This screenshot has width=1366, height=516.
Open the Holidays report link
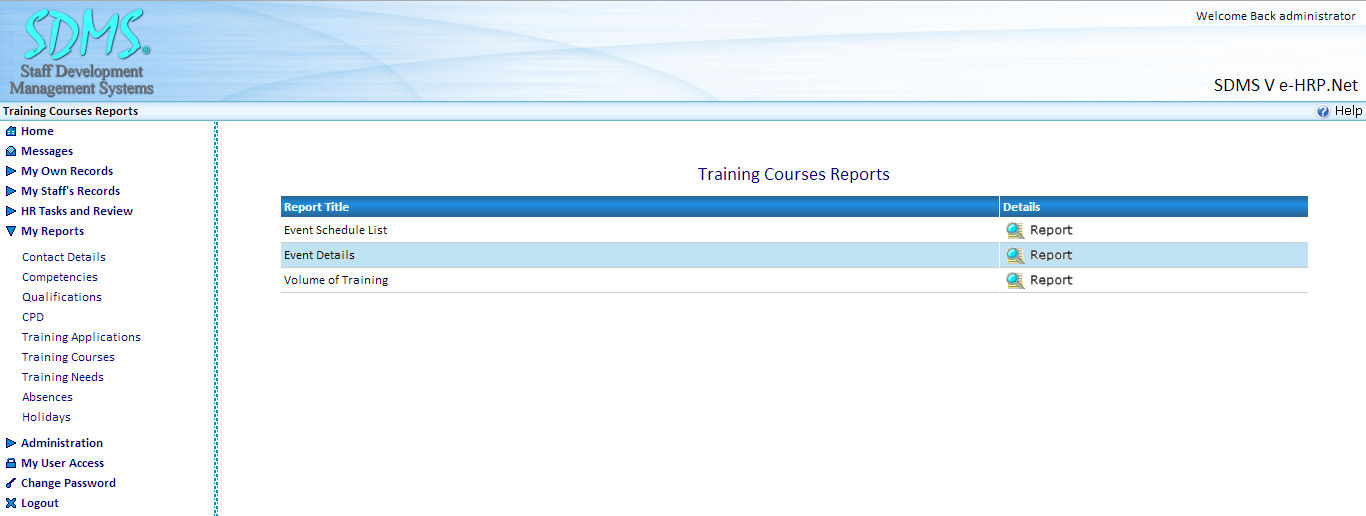pos(46,417)
